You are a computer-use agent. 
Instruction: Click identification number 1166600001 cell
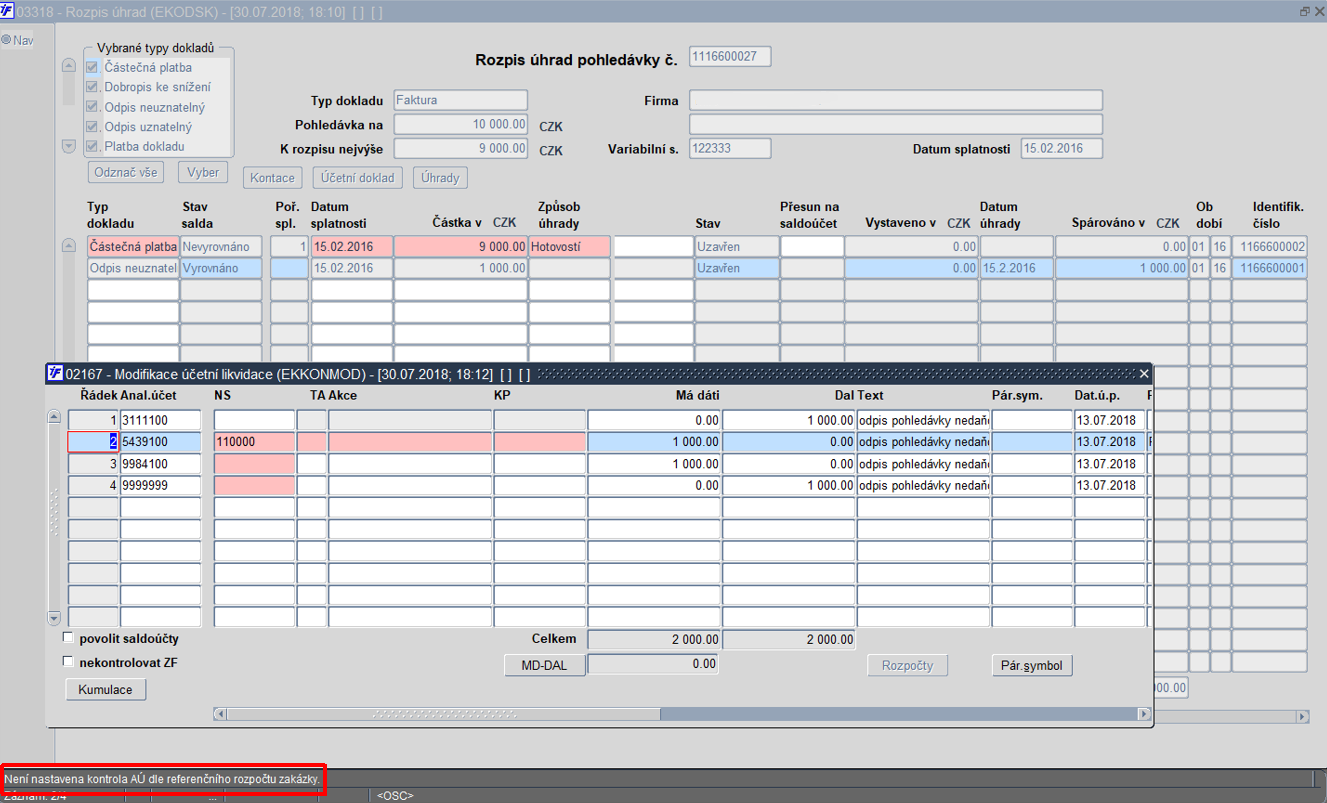tap(1269, 268)
